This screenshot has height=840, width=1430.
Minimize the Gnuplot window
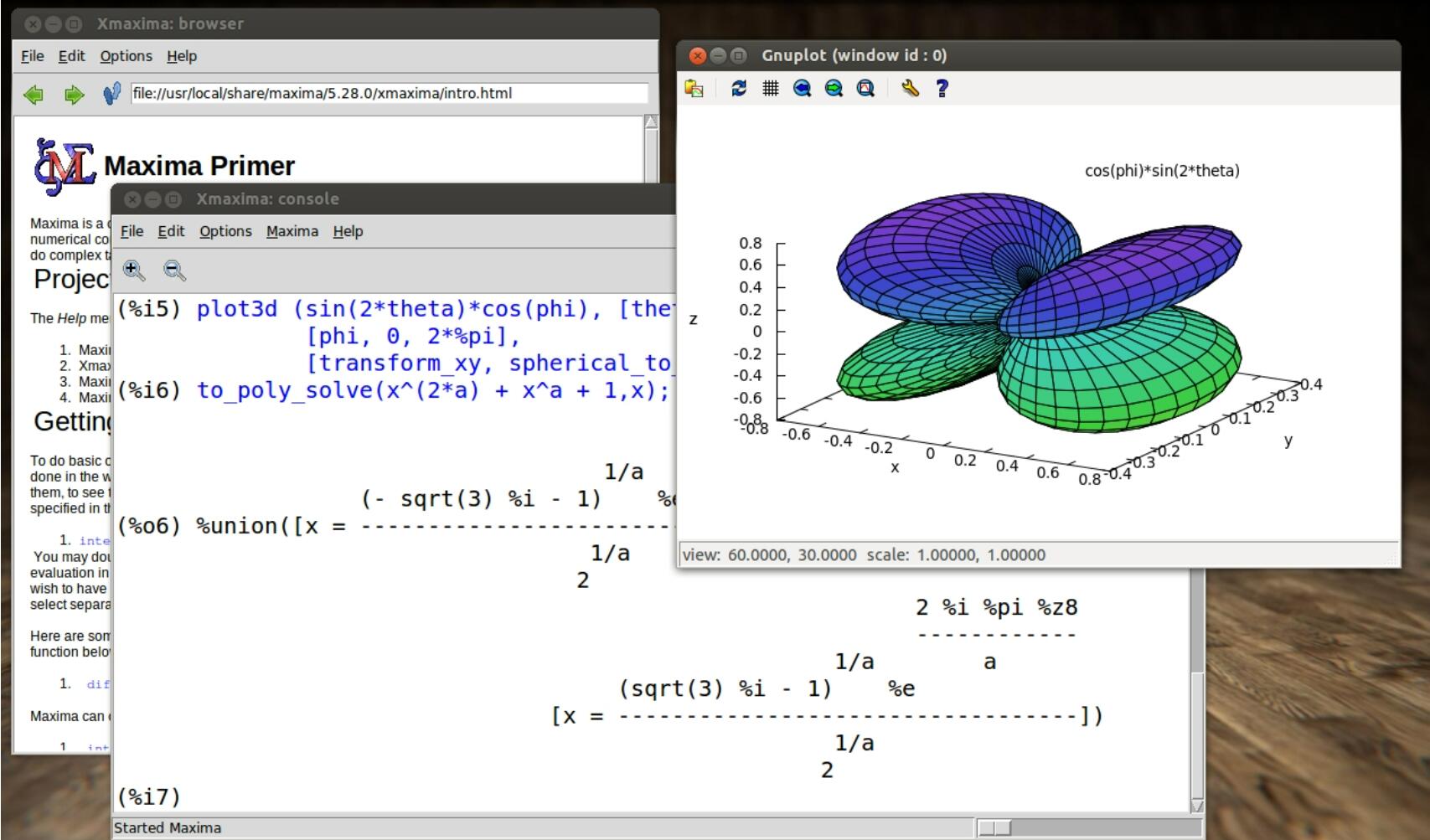[x=718, y=56]
